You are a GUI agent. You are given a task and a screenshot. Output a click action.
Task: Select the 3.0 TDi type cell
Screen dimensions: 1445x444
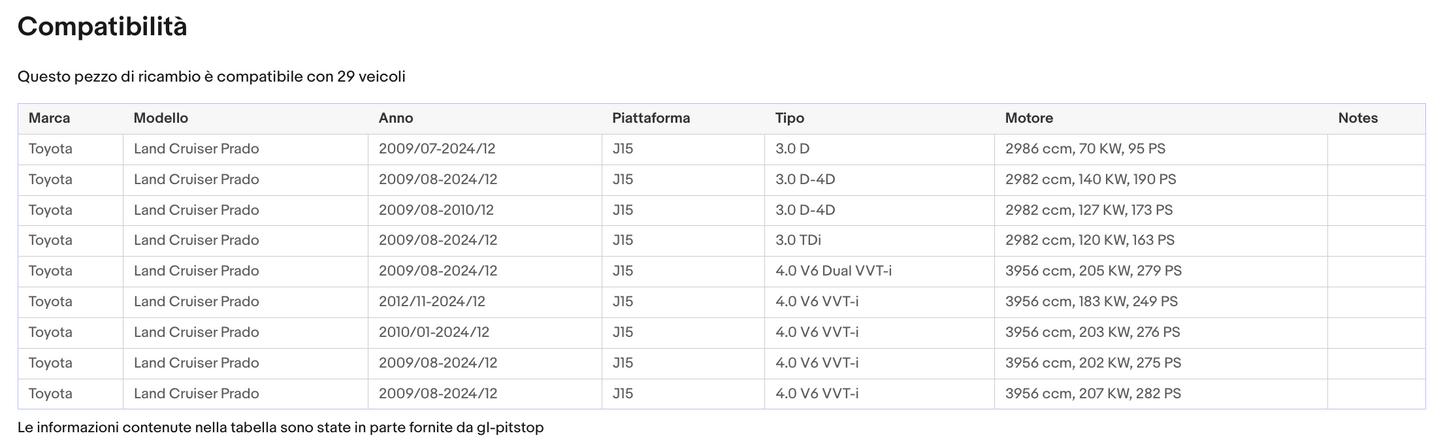[x=798, y=240]
